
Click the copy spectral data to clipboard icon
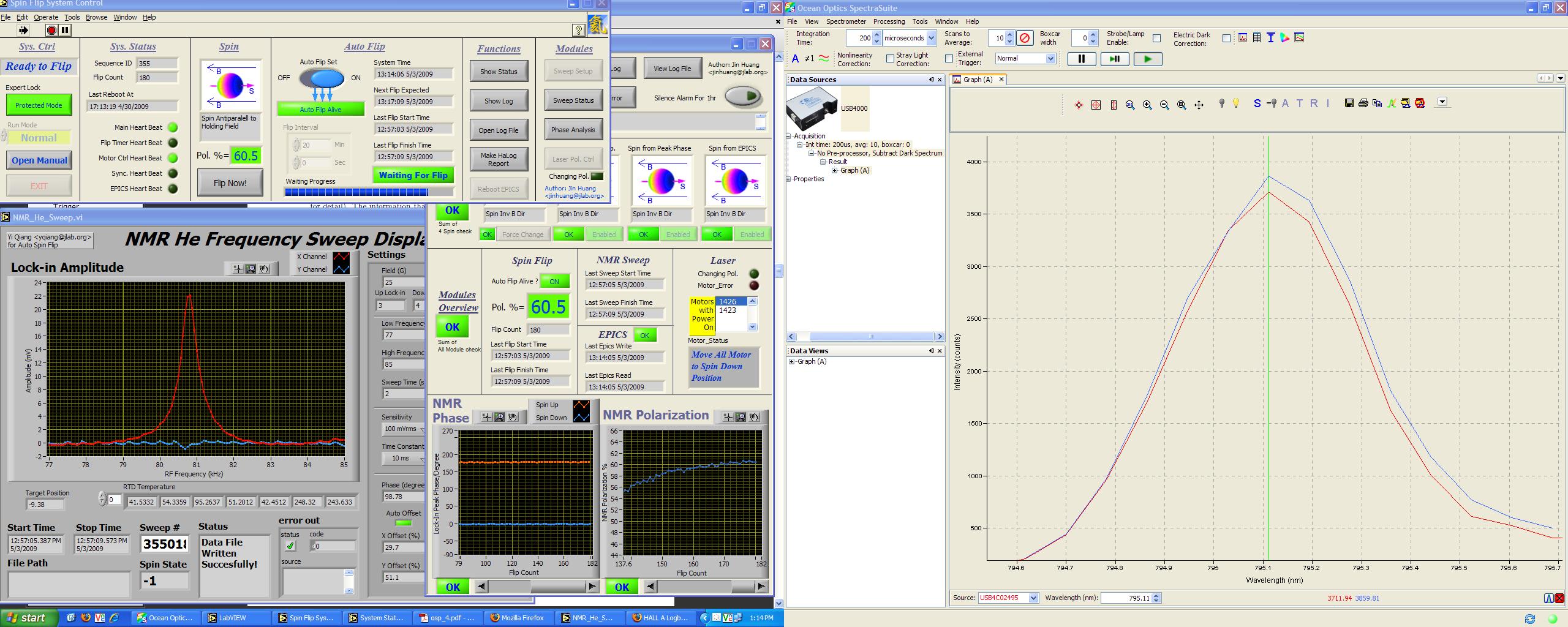[x=1377, y=103]
